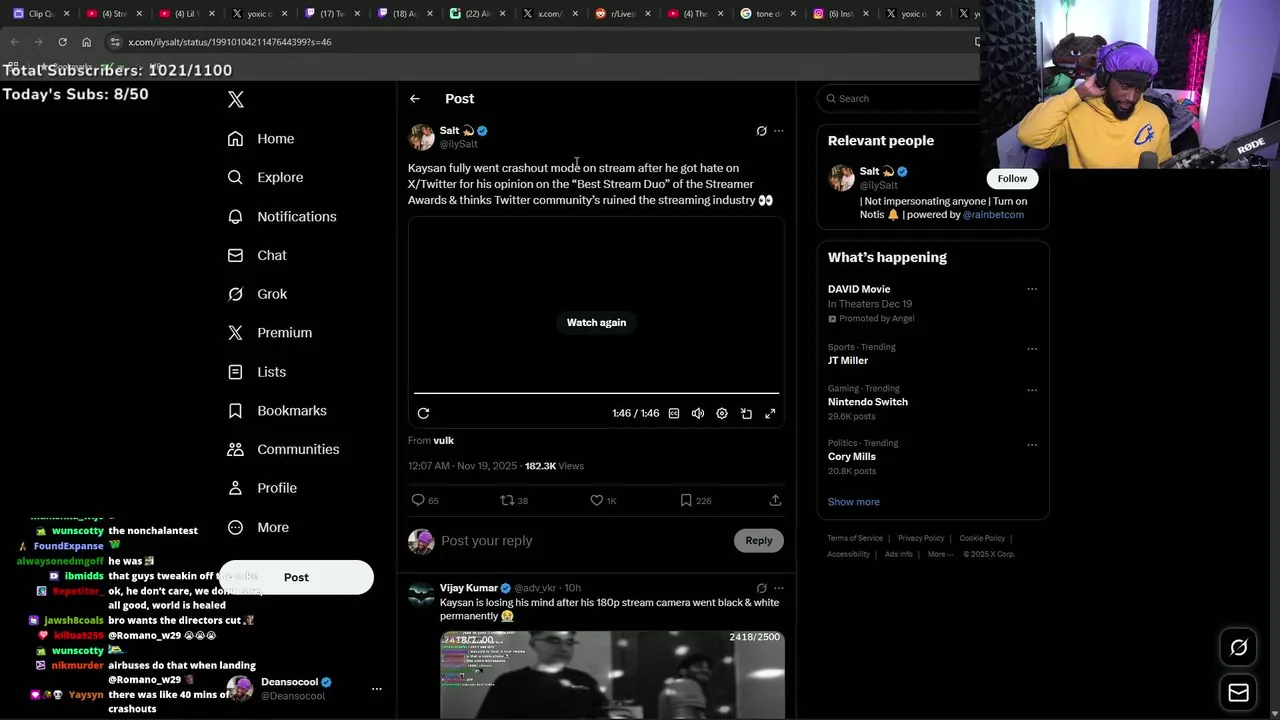The width and height of the screenshot is (1280, 720).
Task: Open the Chat envelope icon in sidebar
Action: pyautogui.click(x=235, y=255)
